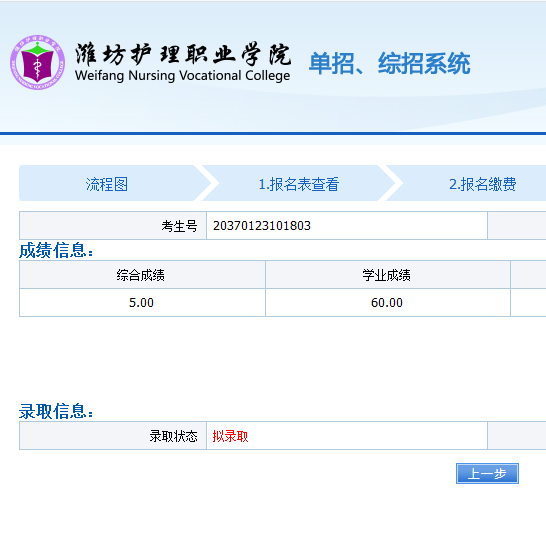Select the 学业成绩 column header
The image size is (546, 546).
point(388,275)
